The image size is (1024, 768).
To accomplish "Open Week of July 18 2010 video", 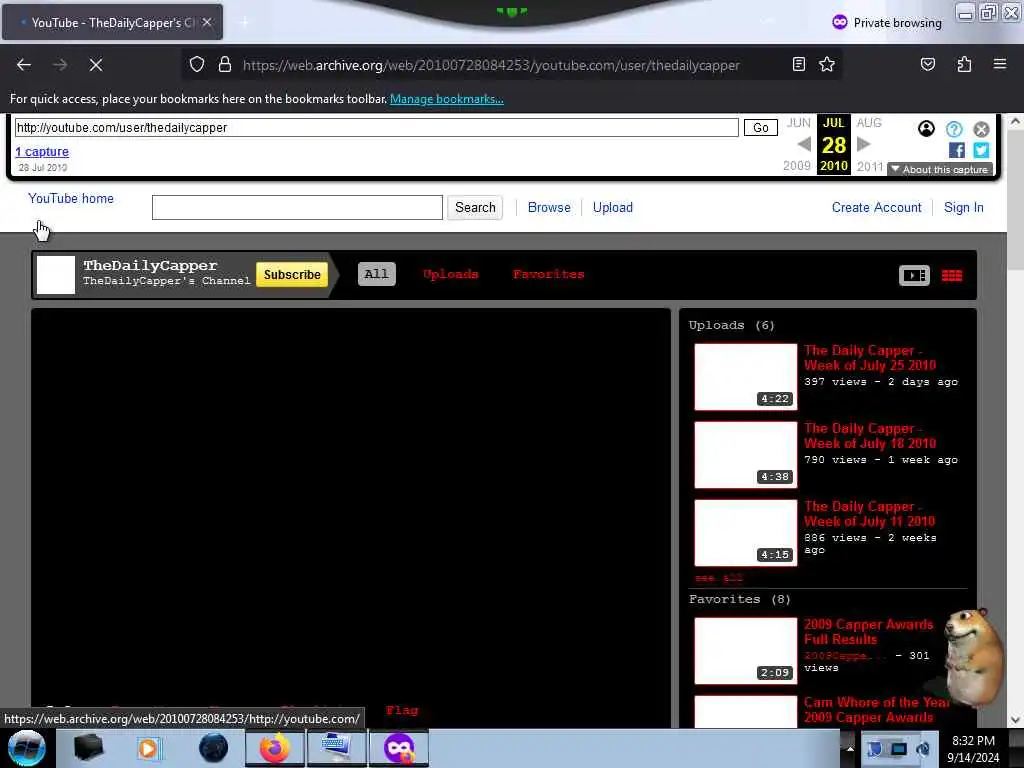I will tap(870, 436).
